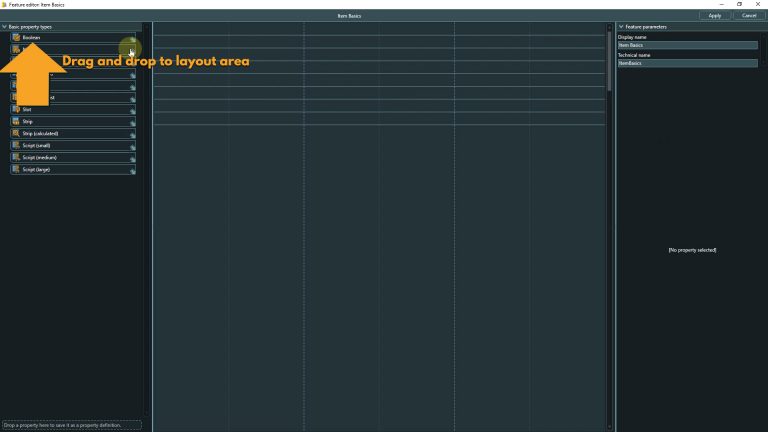
Task: Click the Apply button
Action: click(x=715, y=16)
